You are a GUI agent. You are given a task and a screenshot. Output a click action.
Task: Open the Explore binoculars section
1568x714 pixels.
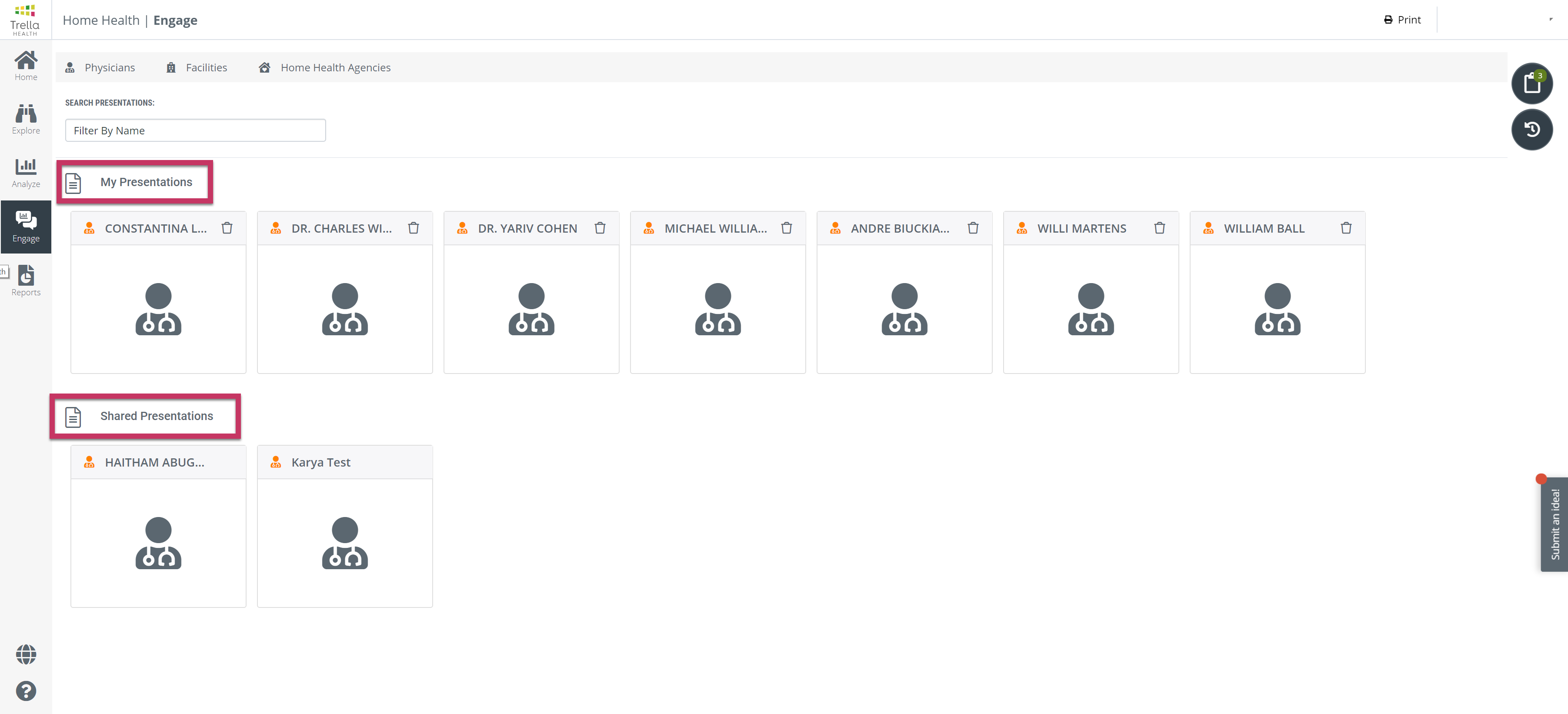[x=26, y=119]
